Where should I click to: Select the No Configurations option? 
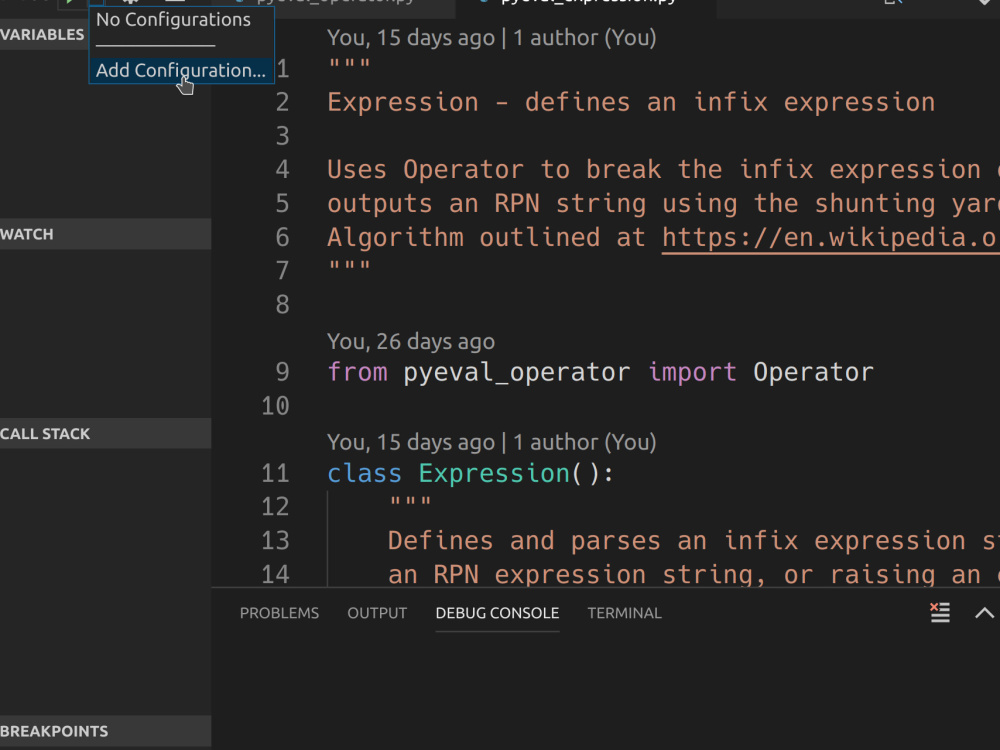tap(173, 20)
